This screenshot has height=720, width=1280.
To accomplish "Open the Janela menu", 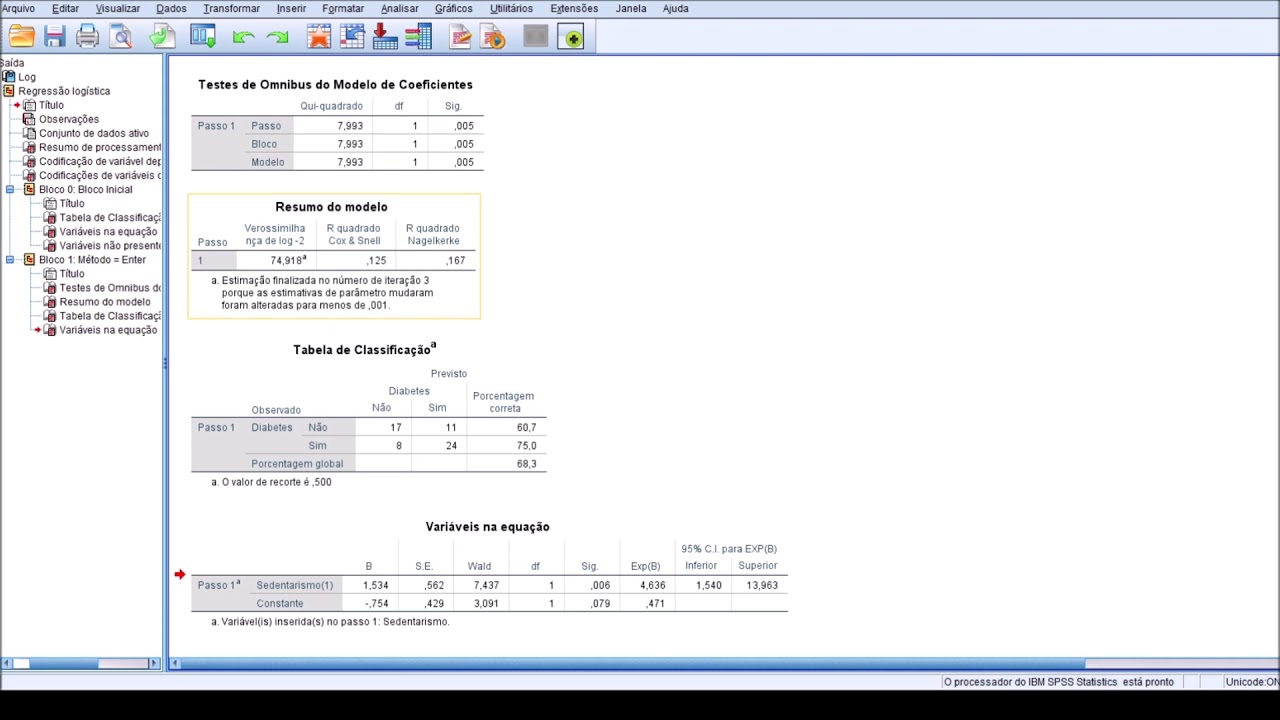I will coord(631,8).
